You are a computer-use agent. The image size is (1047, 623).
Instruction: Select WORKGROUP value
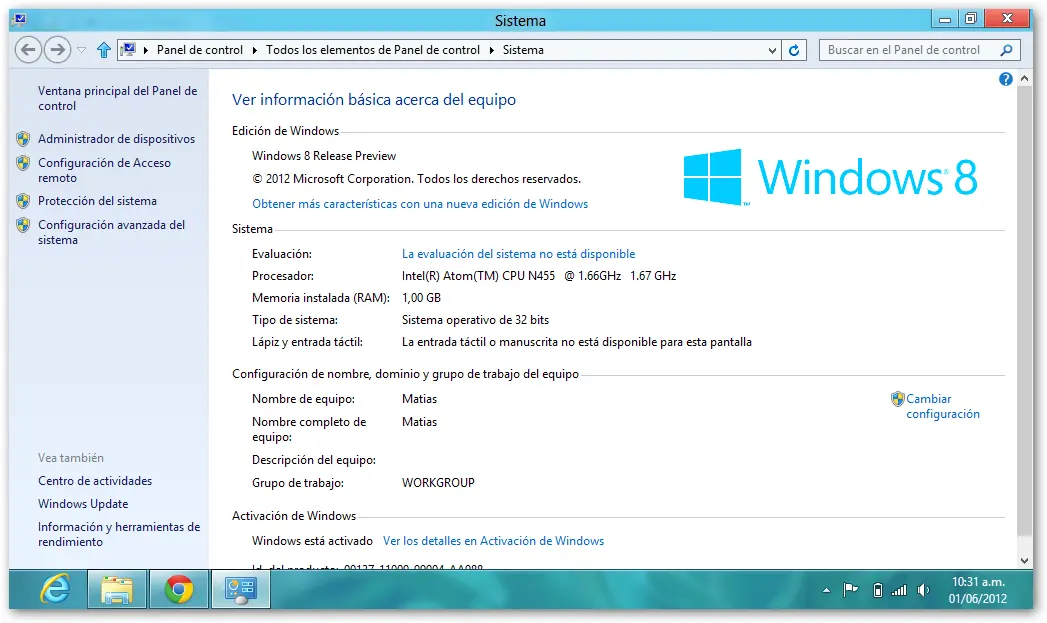click(438, 483)
